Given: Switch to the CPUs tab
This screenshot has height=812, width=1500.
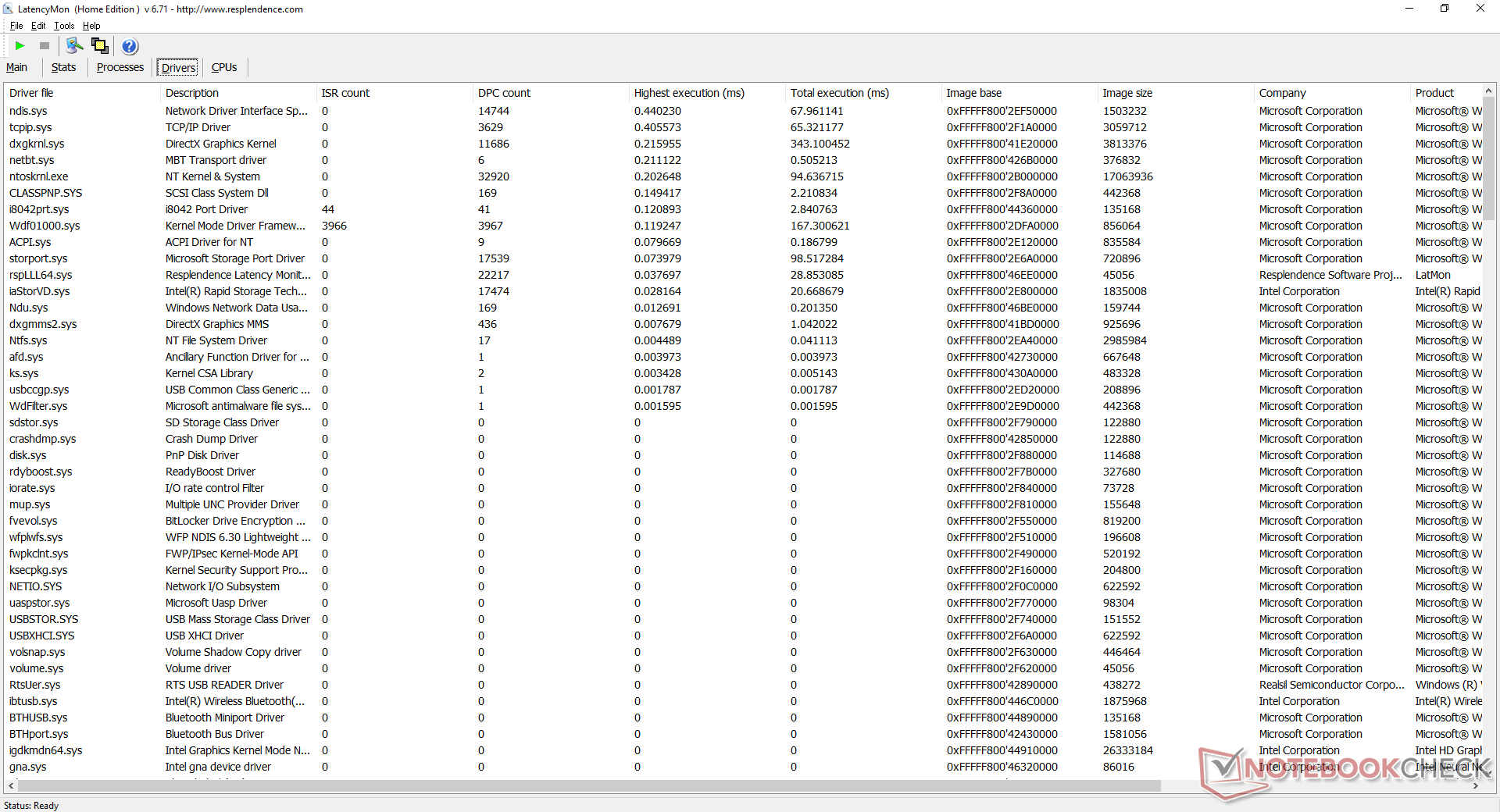Looking at the screenshot, I should tap(224, 67).
